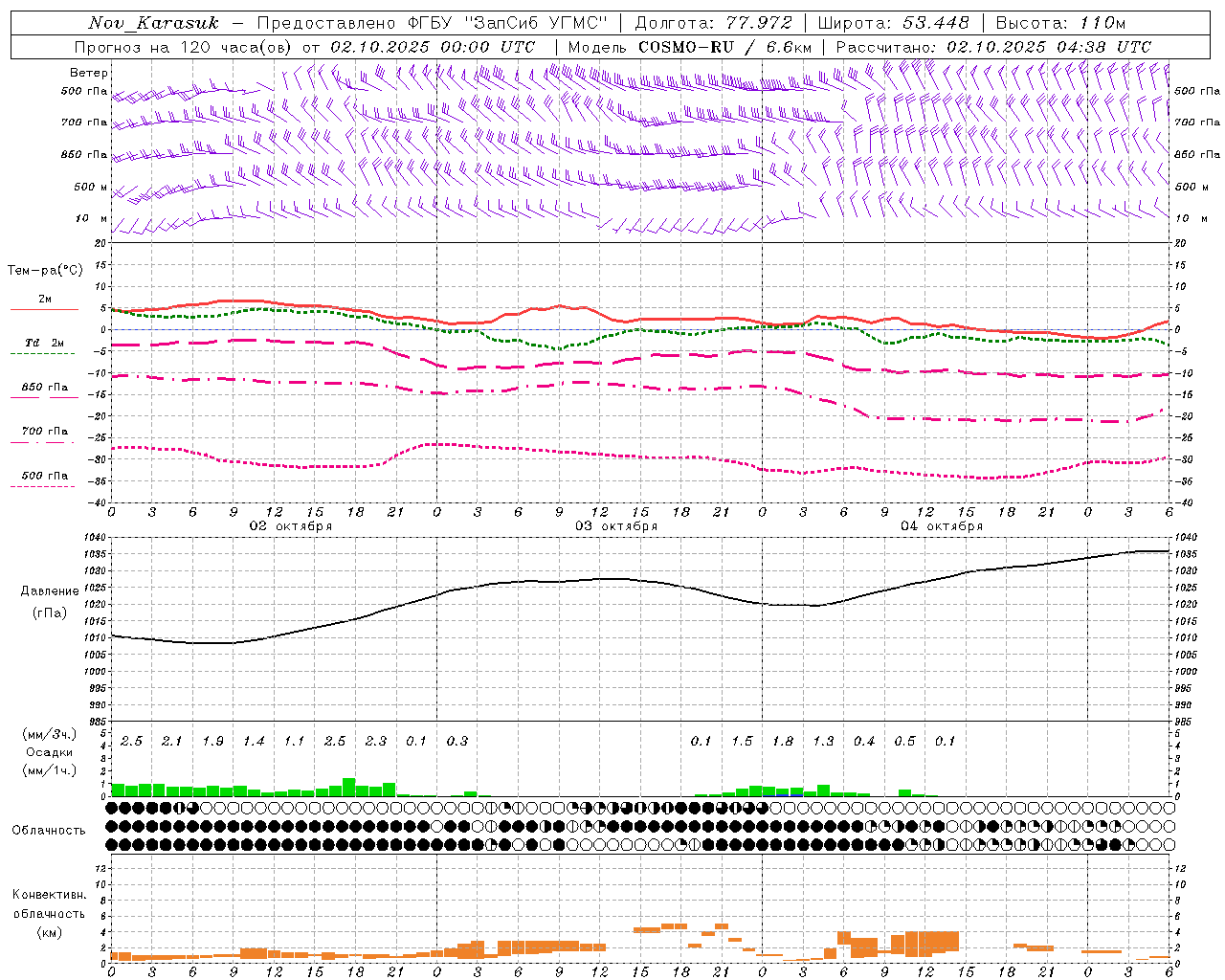Click 'Рассчитано: 02.10.2025 04:38 UTC' text
1225x980 pixels.
(x=993, y=47)
